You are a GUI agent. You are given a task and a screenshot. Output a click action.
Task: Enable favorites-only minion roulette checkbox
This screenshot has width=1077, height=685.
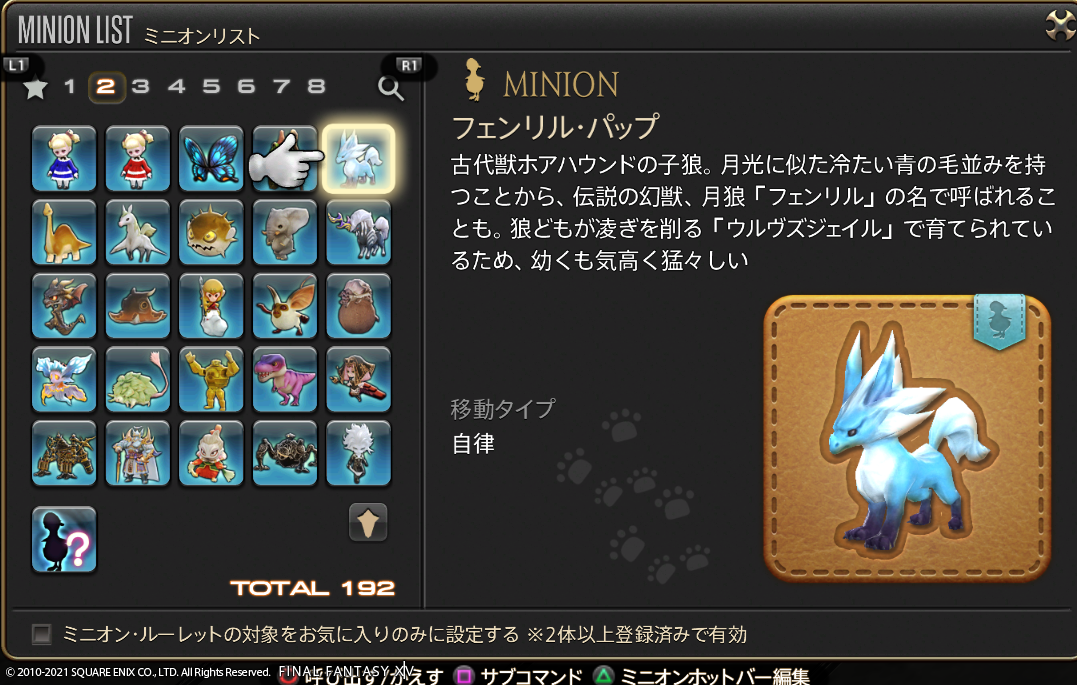click(42, 633)
